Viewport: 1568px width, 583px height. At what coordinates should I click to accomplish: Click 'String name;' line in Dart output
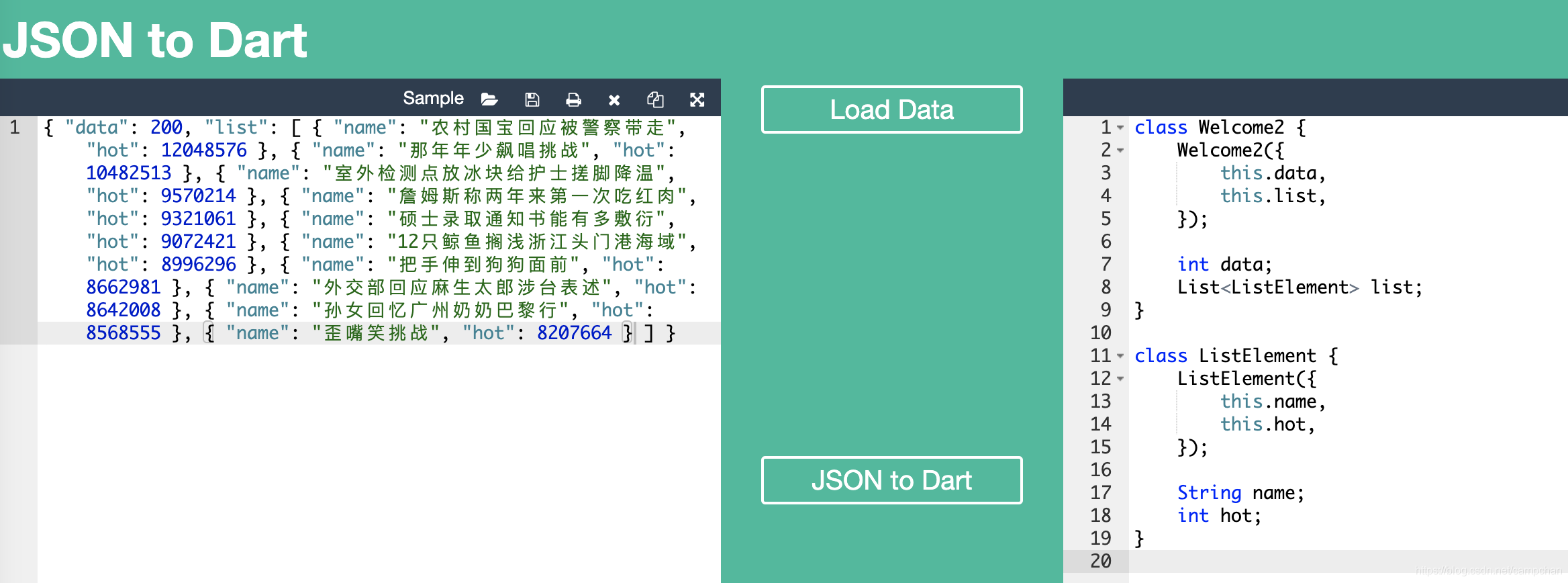1240,493
